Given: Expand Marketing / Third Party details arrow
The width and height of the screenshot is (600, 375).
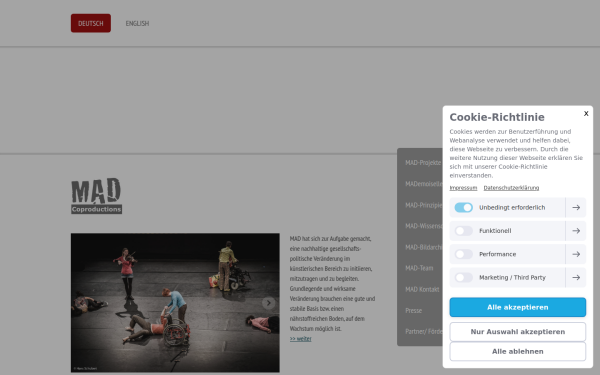Looking at the screenshot, I should pos(576,277).
